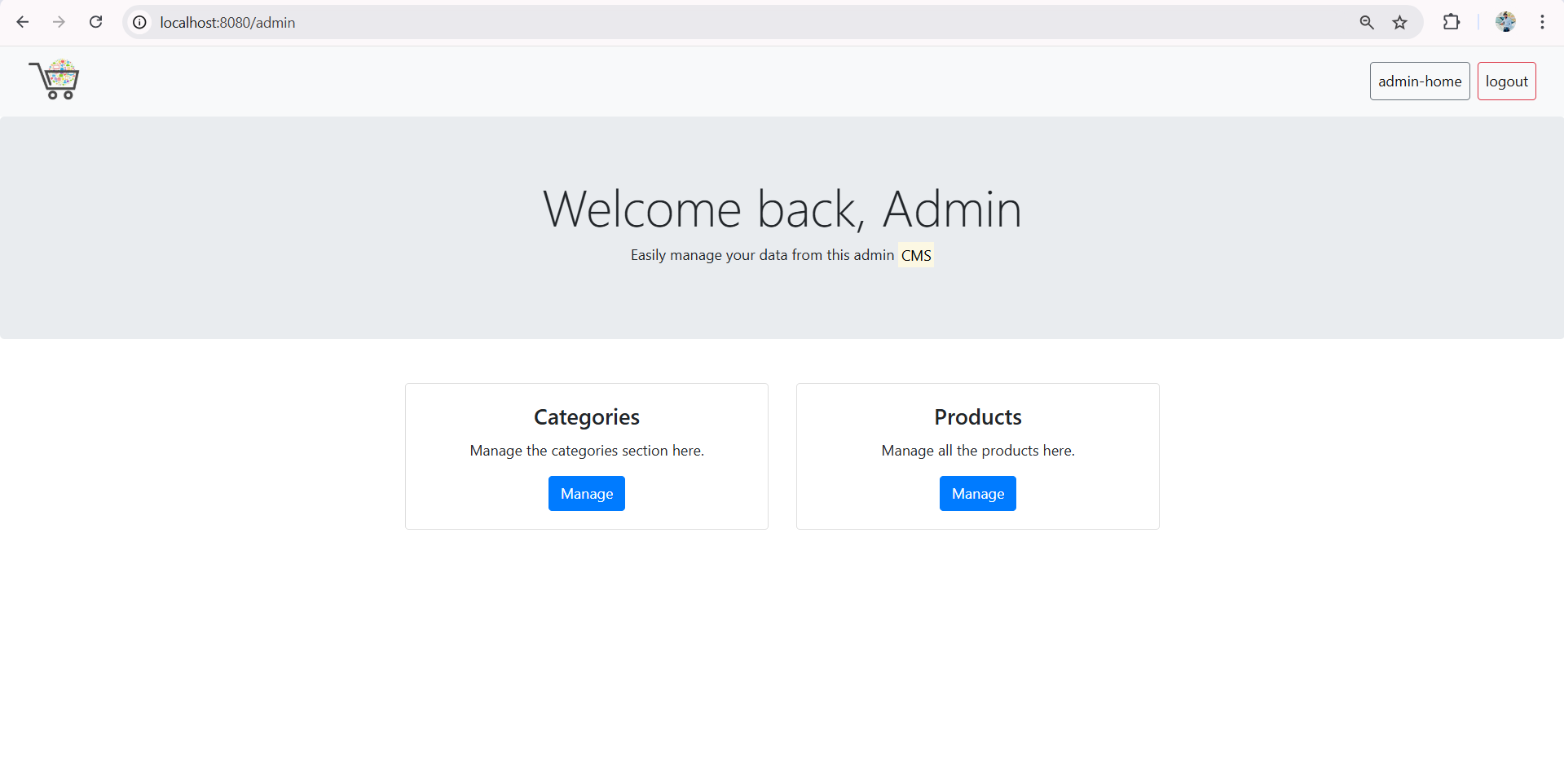Click the Welcome back, Admin heading
Viewport: 1564px width, 784px height.
782,209
